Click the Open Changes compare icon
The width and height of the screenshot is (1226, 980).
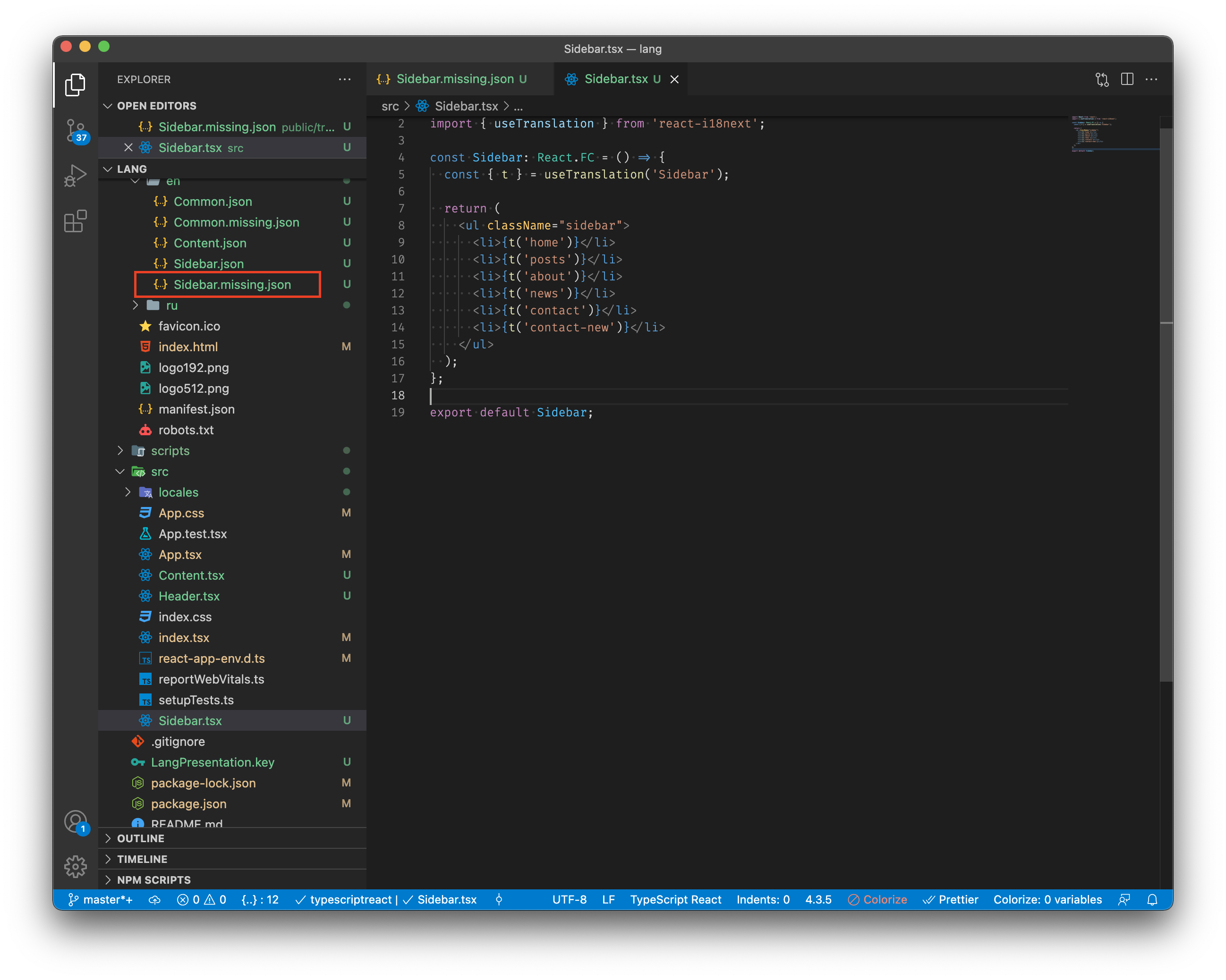[1102, 79]
